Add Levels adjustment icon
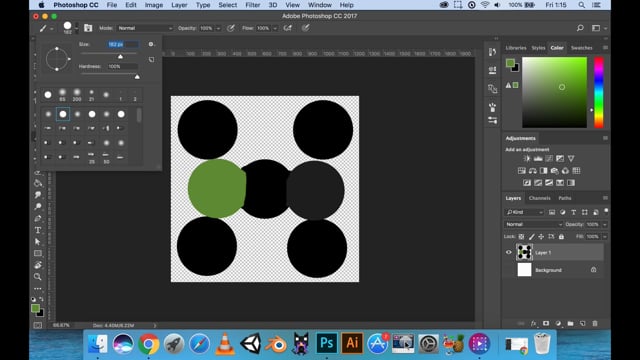Viewport: 640px width, 360px height. (538, 158)
